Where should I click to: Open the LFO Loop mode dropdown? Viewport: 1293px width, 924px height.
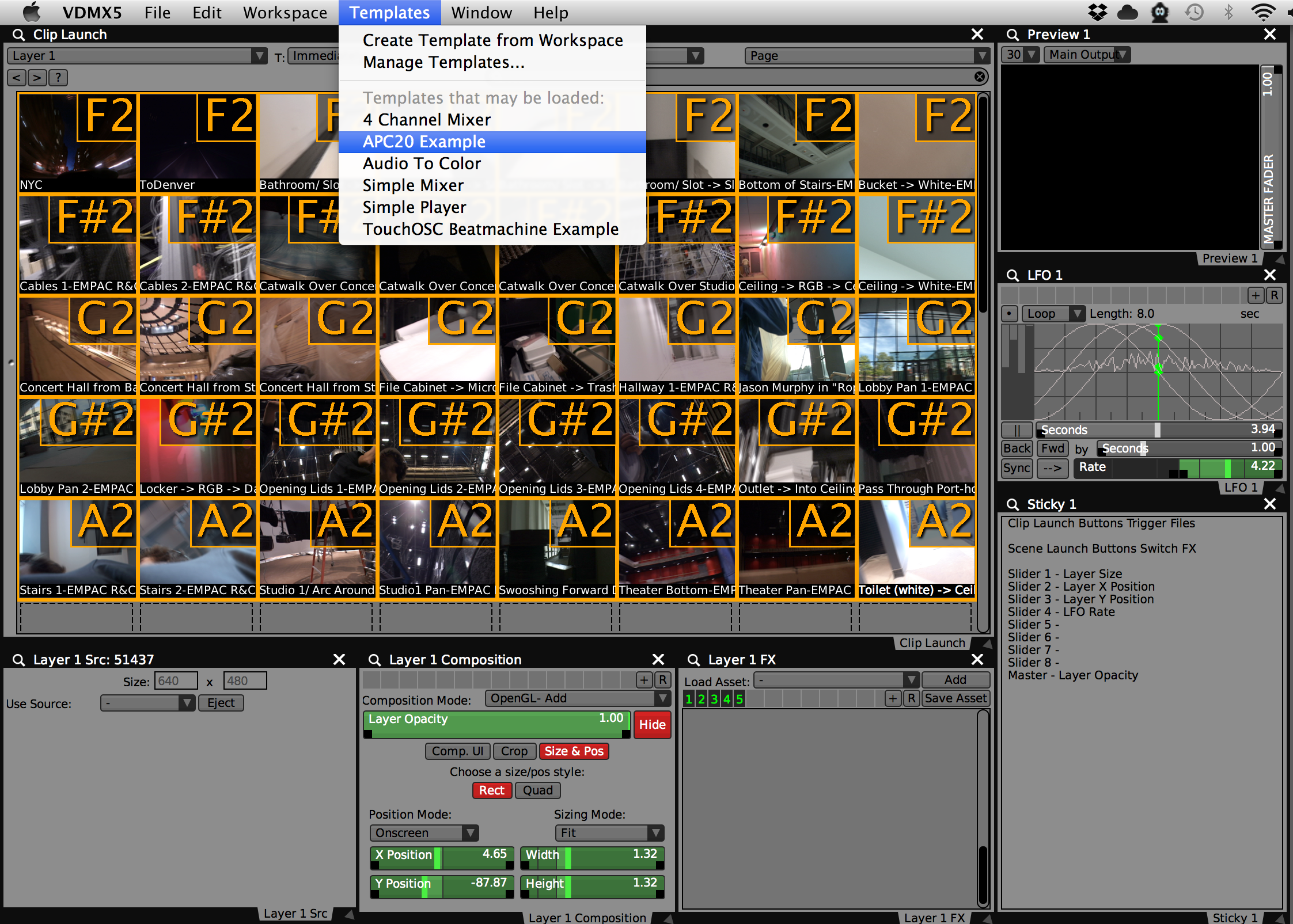(1053, 314)
